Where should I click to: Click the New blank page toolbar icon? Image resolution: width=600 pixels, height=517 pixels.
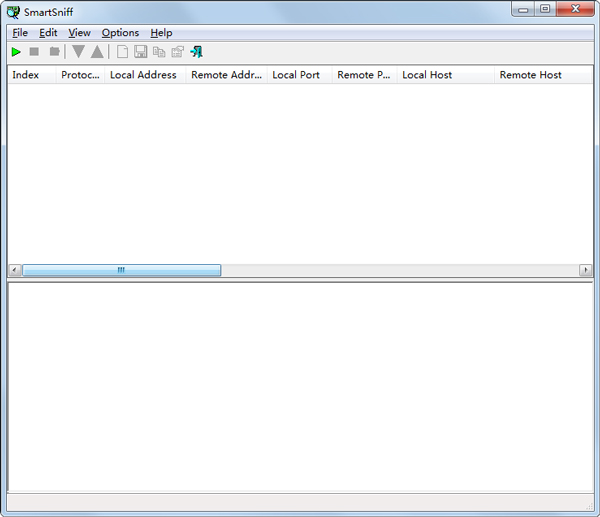[122, 52]
